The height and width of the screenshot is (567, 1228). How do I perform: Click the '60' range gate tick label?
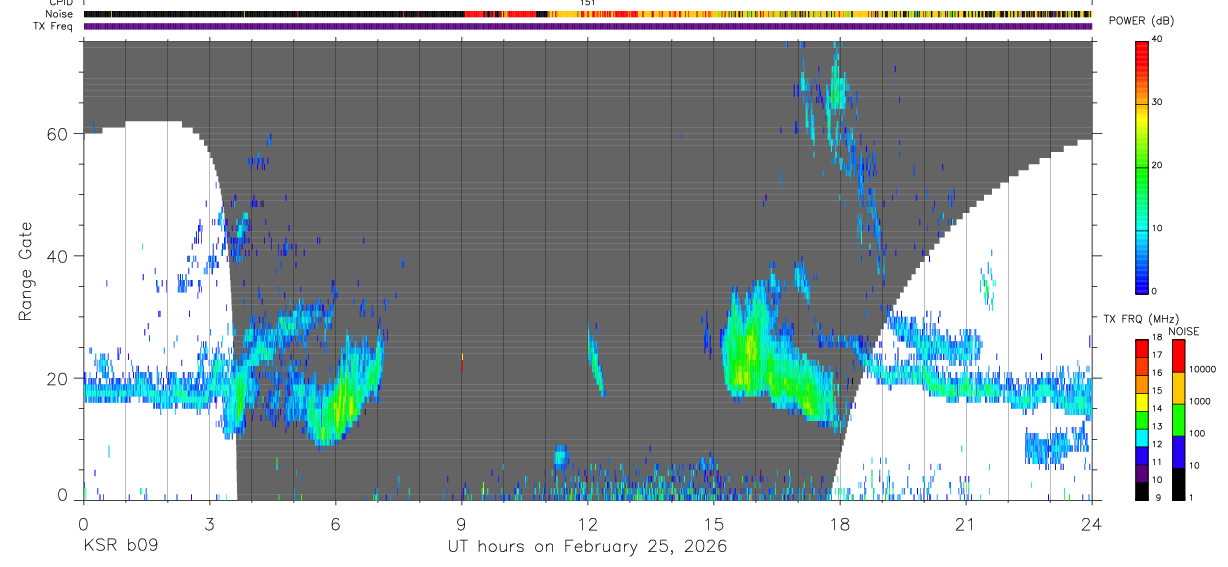(x=59, y=134)
